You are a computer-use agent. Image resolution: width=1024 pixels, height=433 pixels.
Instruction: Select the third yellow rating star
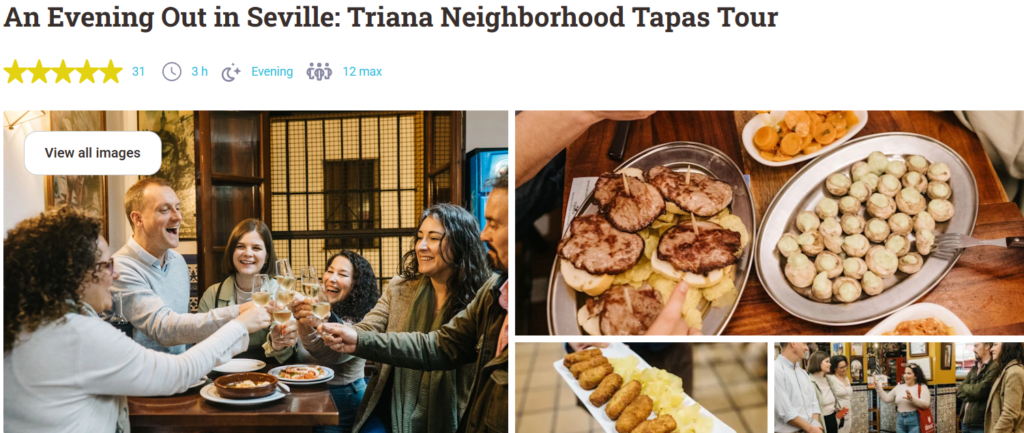tap(63, 72)
